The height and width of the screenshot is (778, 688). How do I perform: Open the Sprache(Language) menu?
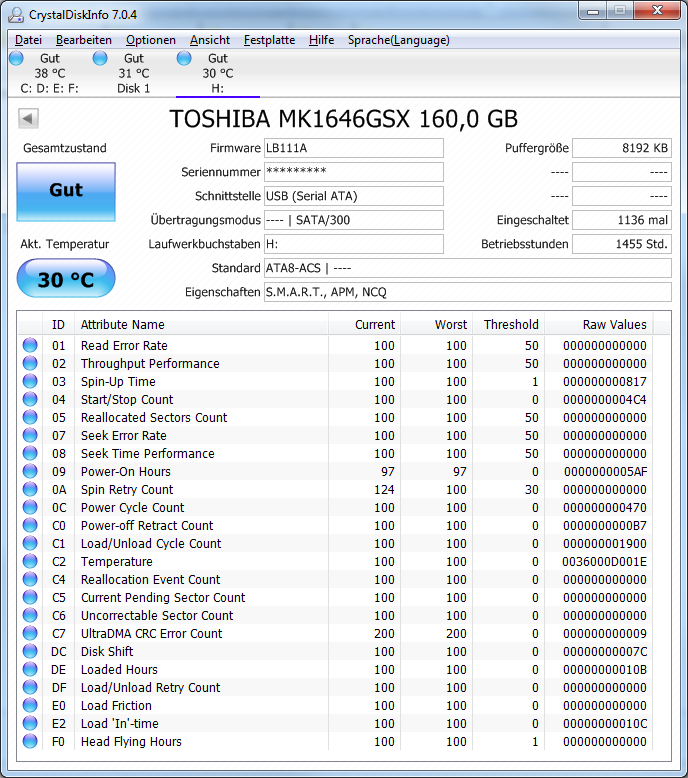[399, 40]
